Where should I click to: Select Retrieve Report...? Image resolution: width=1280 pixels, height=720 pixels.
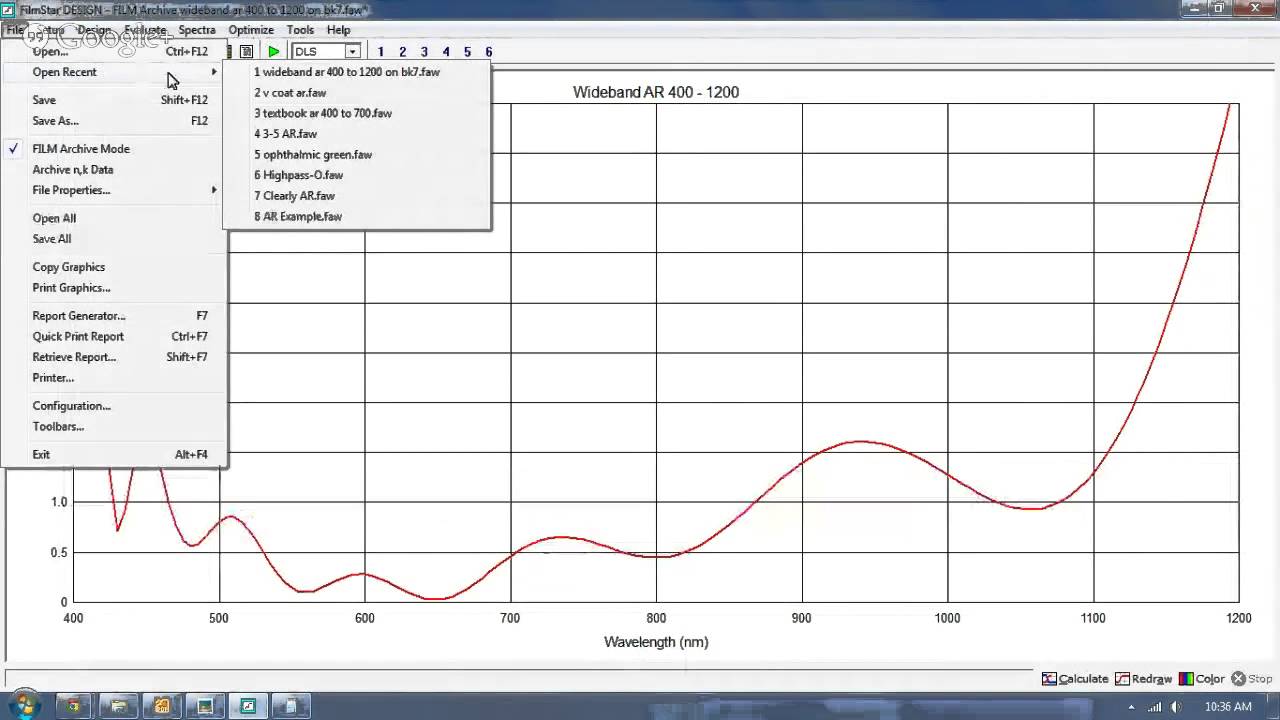116,357
